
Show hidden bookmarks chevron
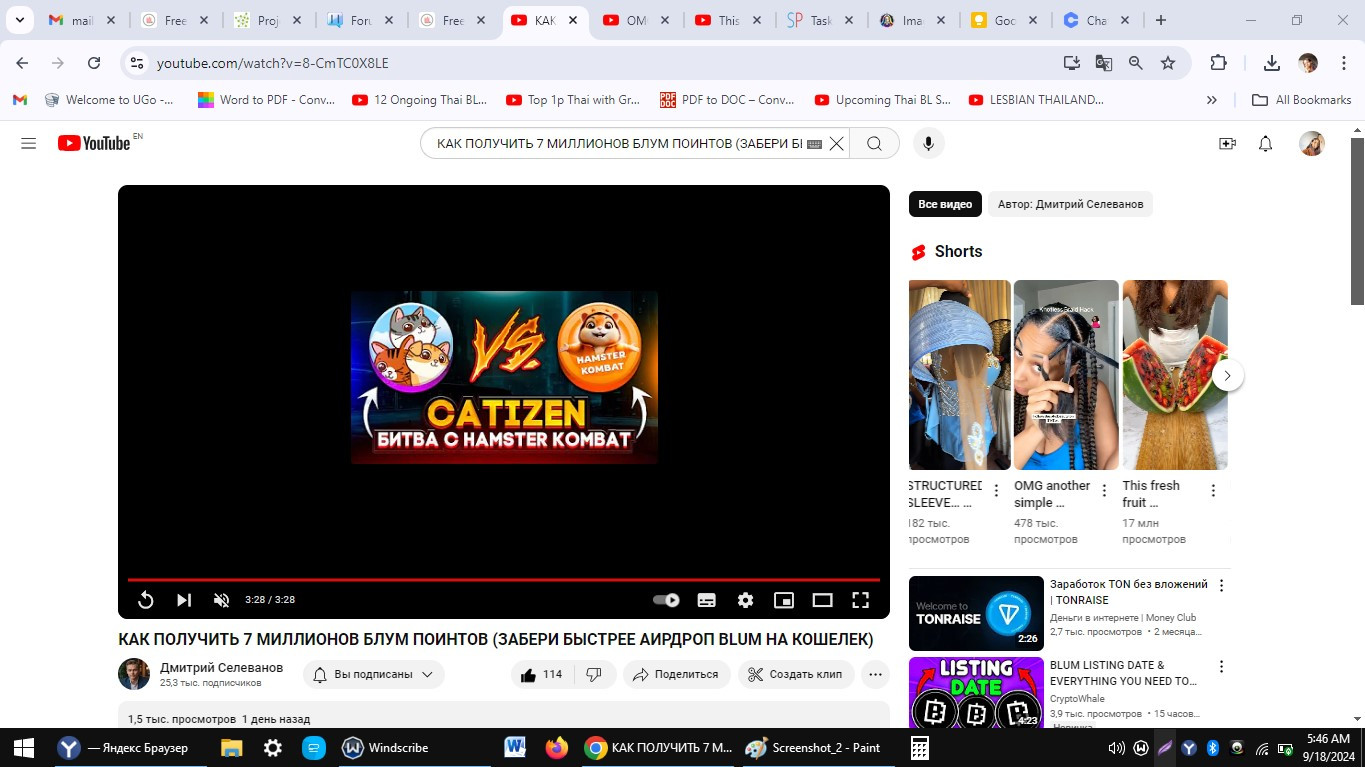pos(1212,100)
